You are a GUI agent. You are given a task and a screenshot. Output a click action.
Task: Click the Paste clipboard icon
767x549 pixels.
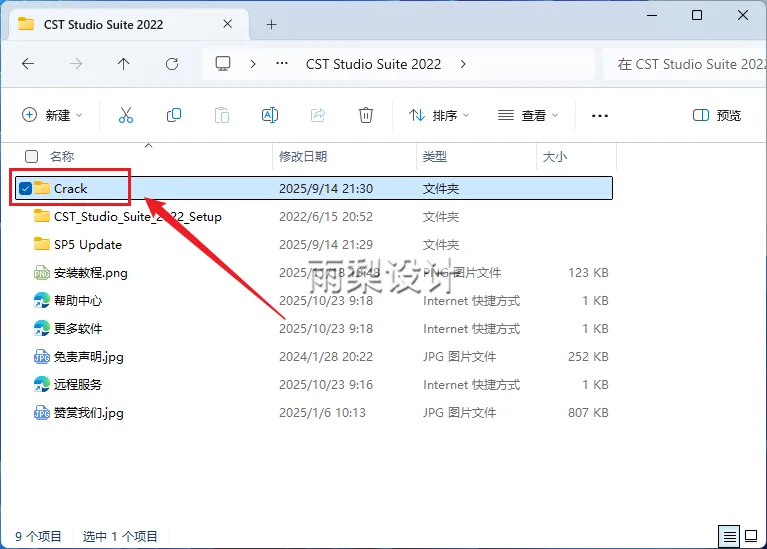[222, 115]
